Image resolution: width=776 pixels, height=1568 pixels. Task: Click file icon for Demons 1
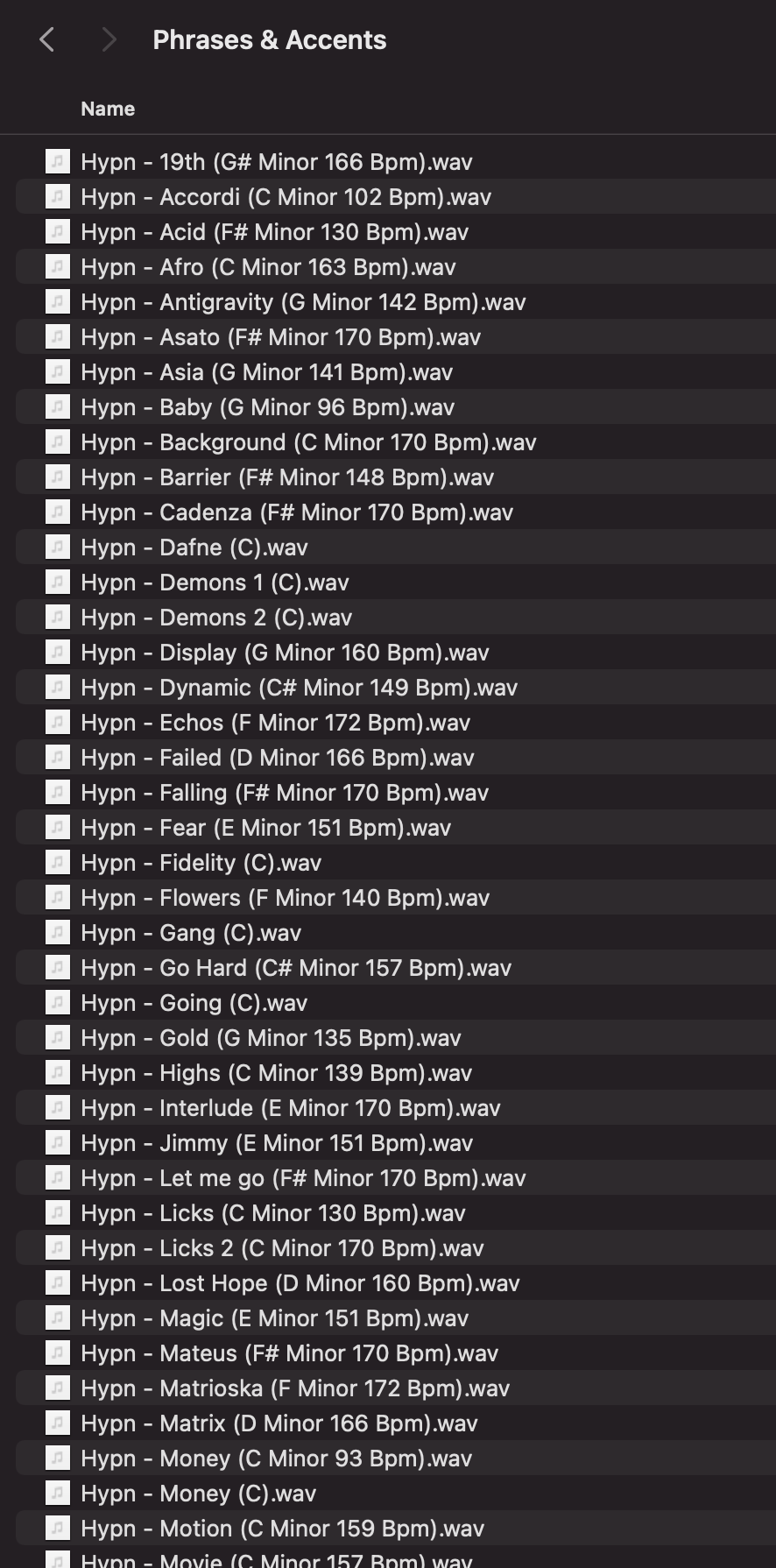click(x=58, y=583)
